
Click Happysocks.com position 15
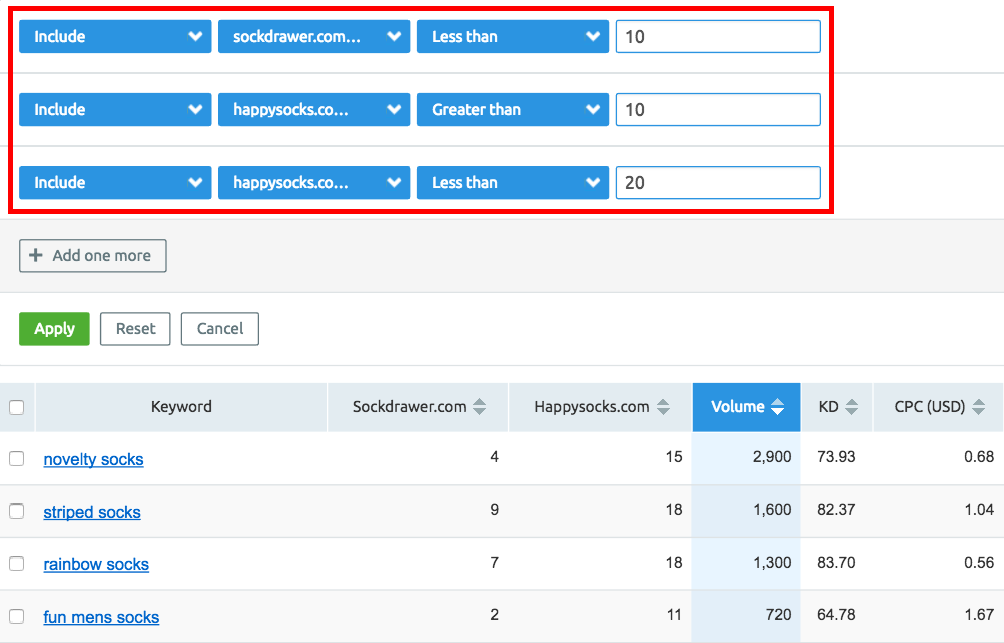(x=674, y=457)
